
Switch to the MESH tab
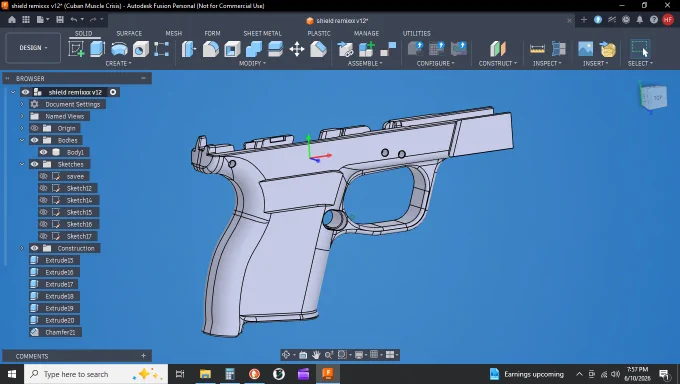(x=173, y=33)
